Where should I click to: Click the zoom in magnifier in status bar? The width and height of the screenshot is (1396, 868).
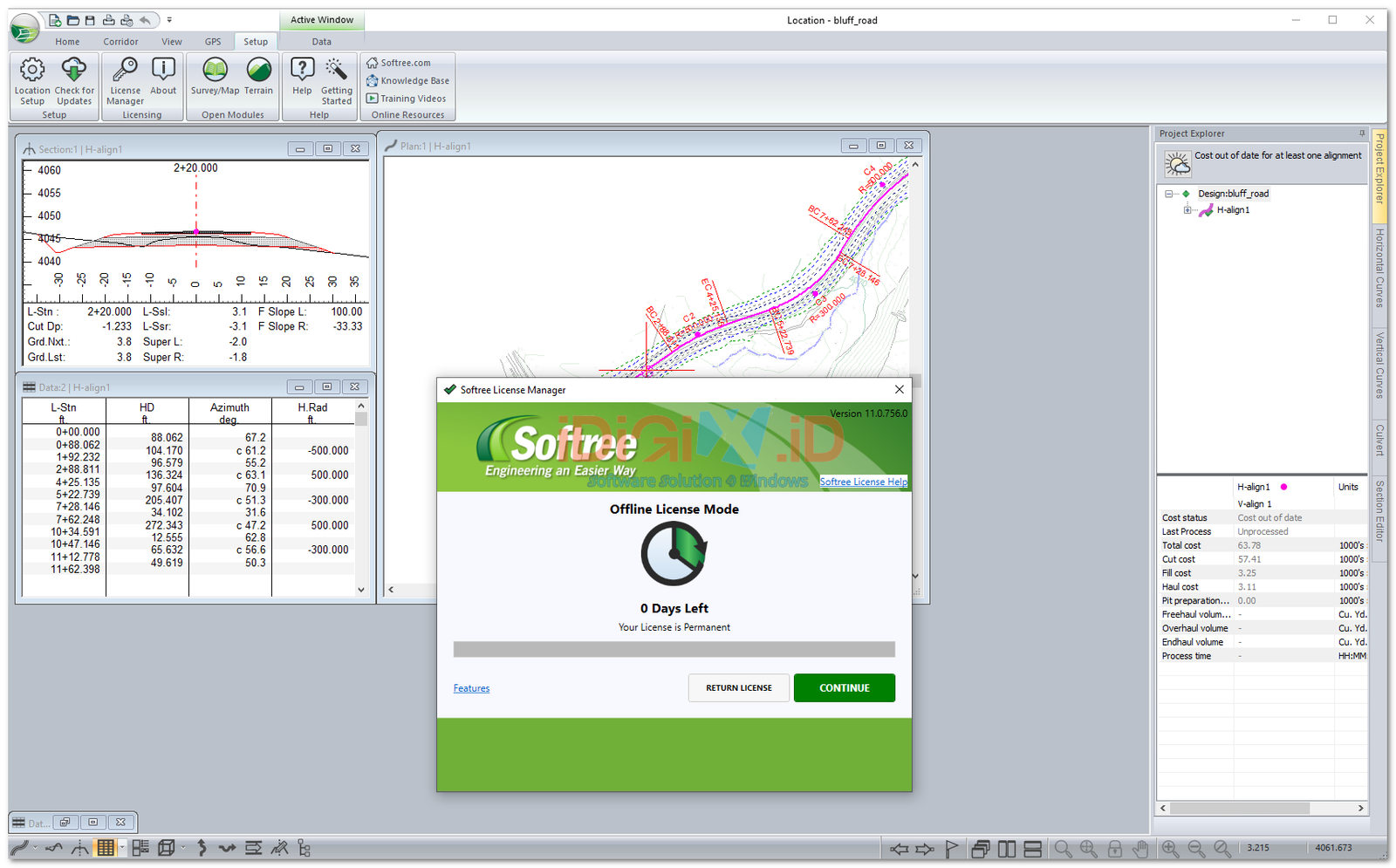[1170, 848]
